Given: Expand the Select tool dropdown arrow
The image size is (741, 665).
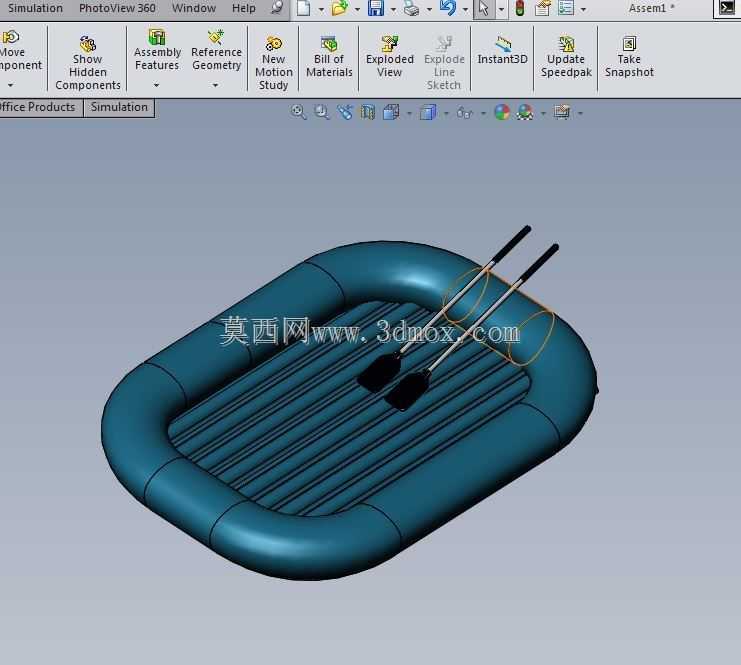Looking at the screenshot, I should click(501, 9).
